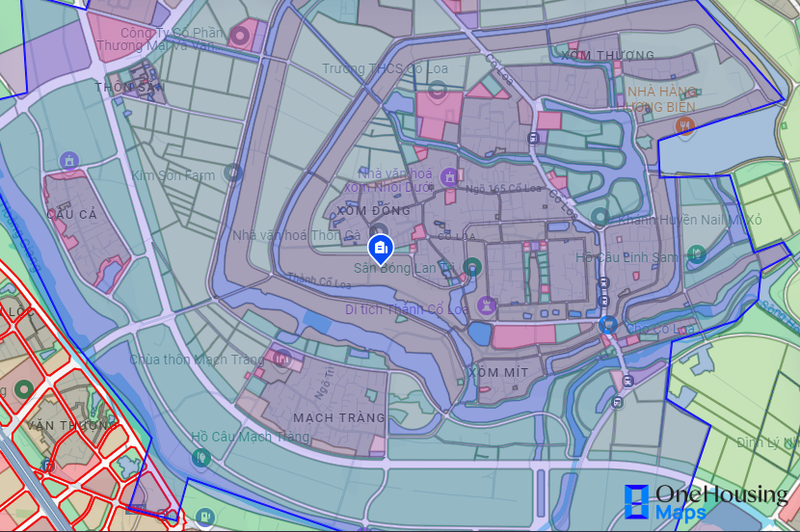
Task: Open the OneHousing Maps logo
Action: (x=706, y=502)
